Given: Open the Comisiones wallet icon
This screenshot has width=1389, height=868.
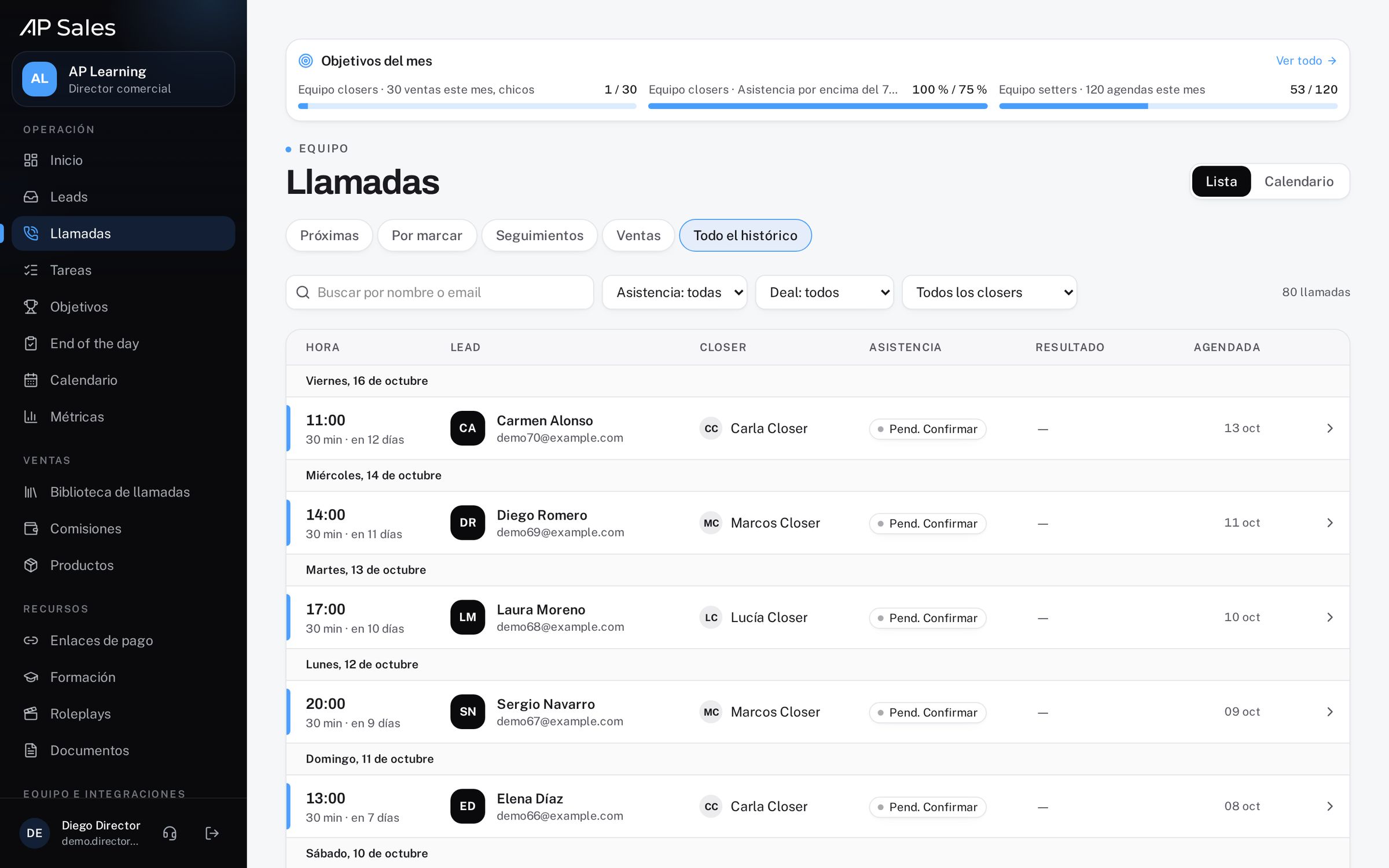Looking at the screenshot, I should (31, 529).
